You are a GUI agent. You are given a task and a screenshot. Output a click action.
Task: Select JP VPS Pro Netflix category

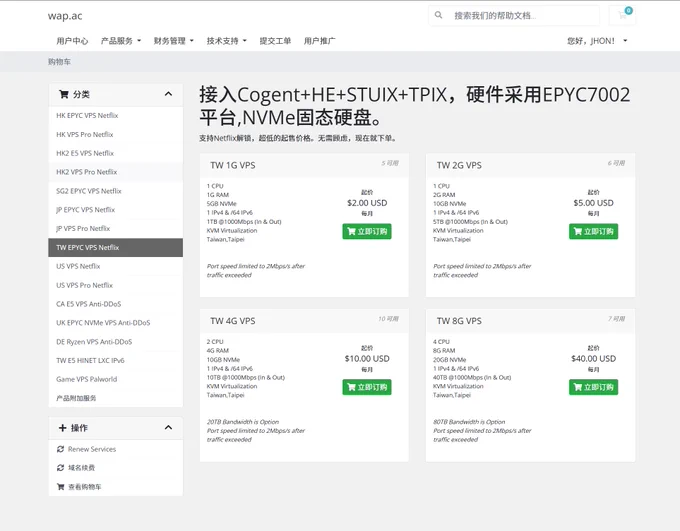pos(115,228)
